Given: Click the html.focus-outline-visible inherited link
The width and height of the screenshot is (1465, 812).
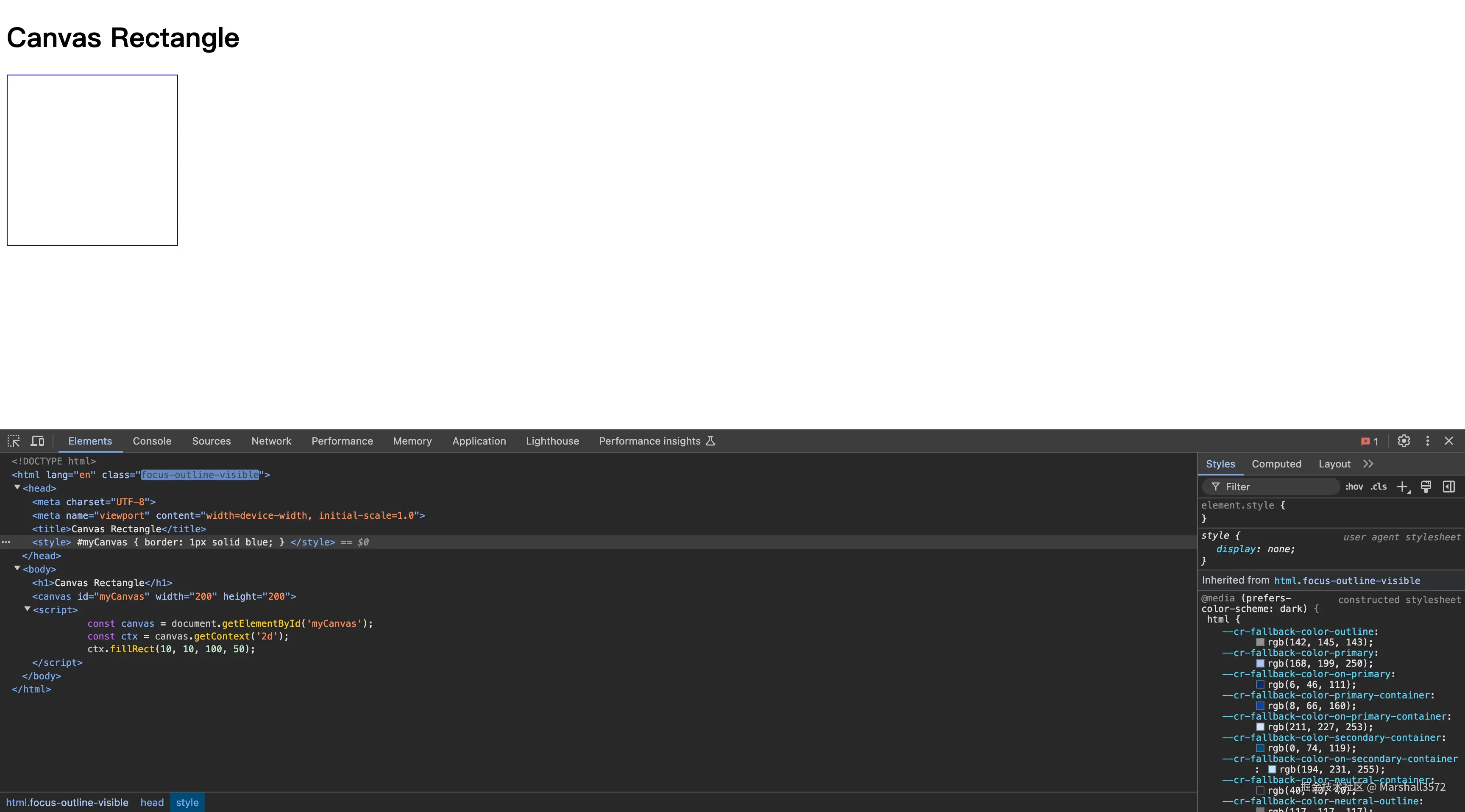Looking at the screenshot, I should [1347, 581].
